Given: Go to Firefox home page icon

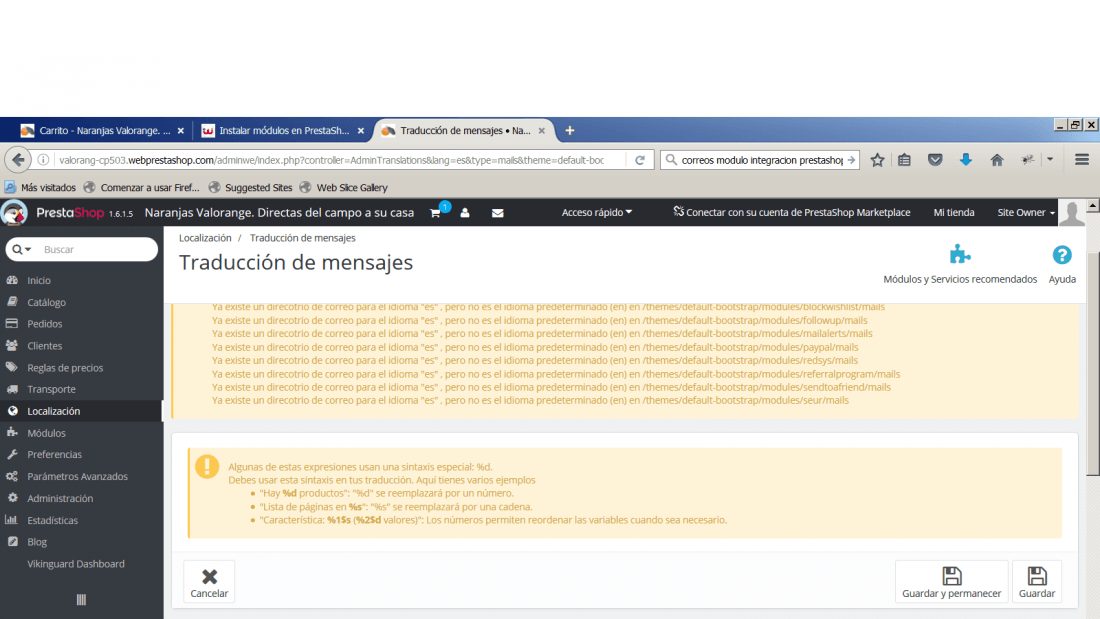Looking at the screenshot, I should tap(997, 160).
